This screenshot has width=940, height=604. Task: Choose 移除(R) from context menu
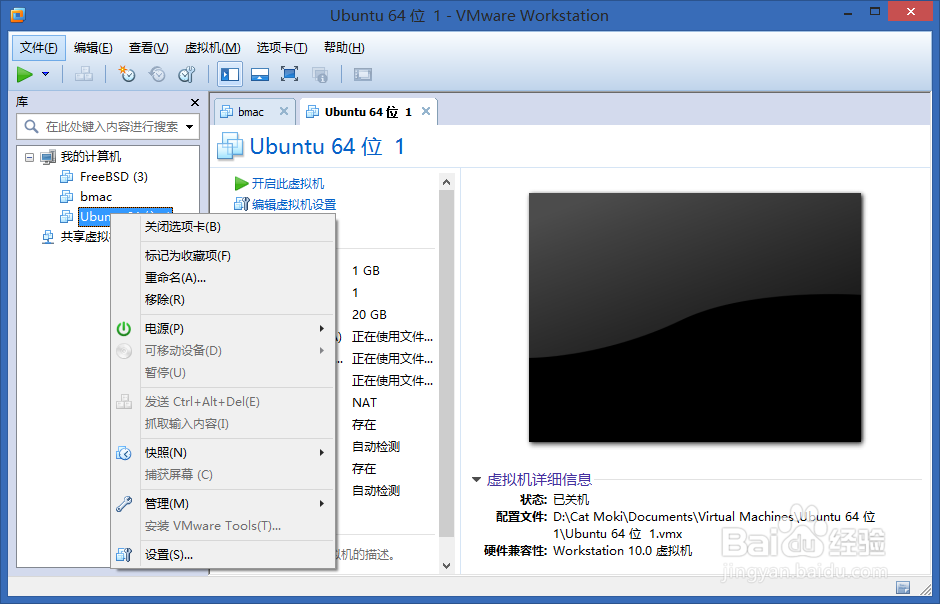[x=237, y=300]
